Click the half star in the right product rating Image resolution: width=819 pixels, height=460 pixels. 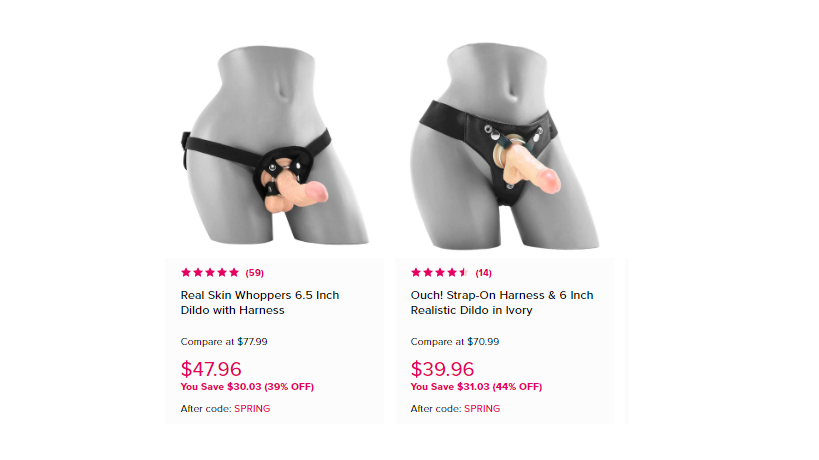(x=464, y=273)
